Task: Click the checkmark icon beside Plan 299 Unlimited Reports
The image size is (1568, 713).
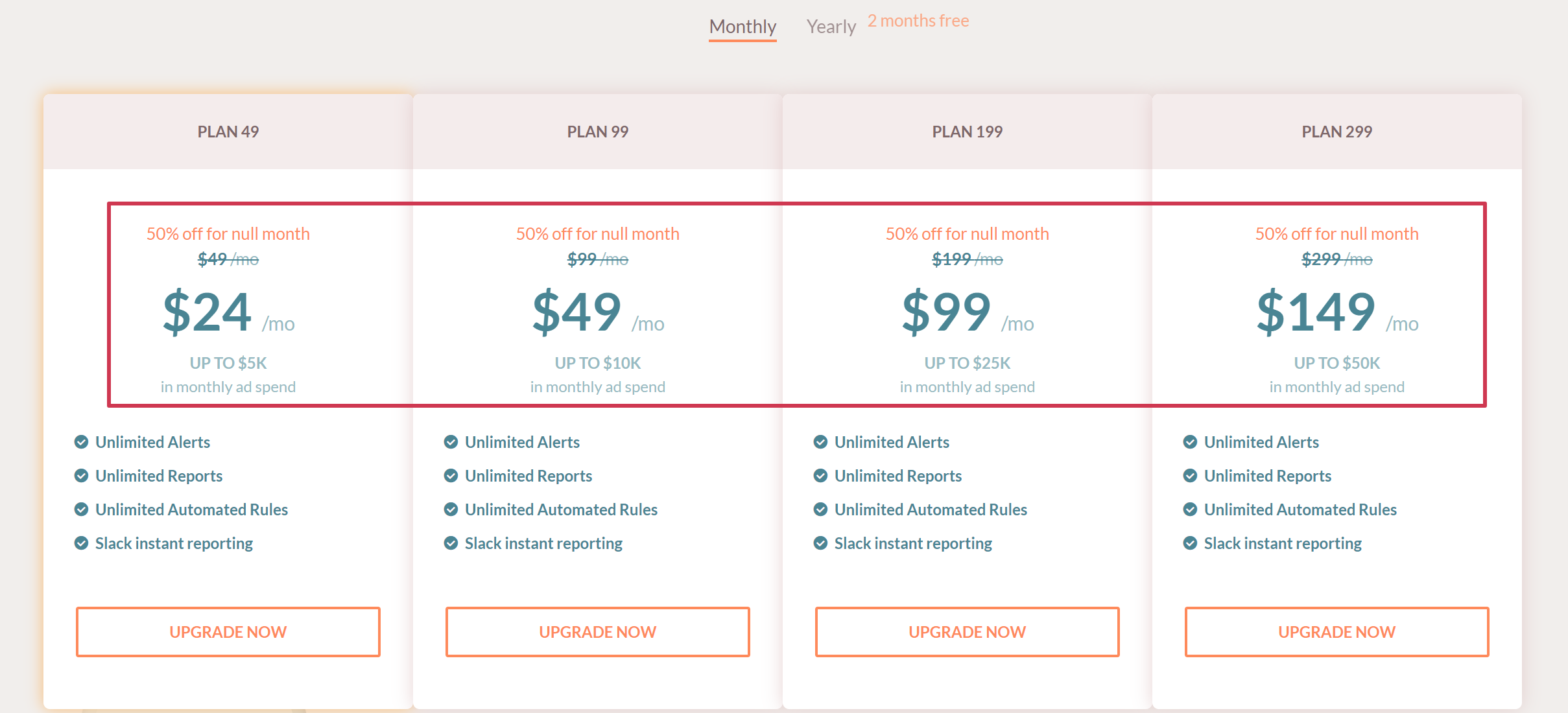Action: tap(1189, 476)
